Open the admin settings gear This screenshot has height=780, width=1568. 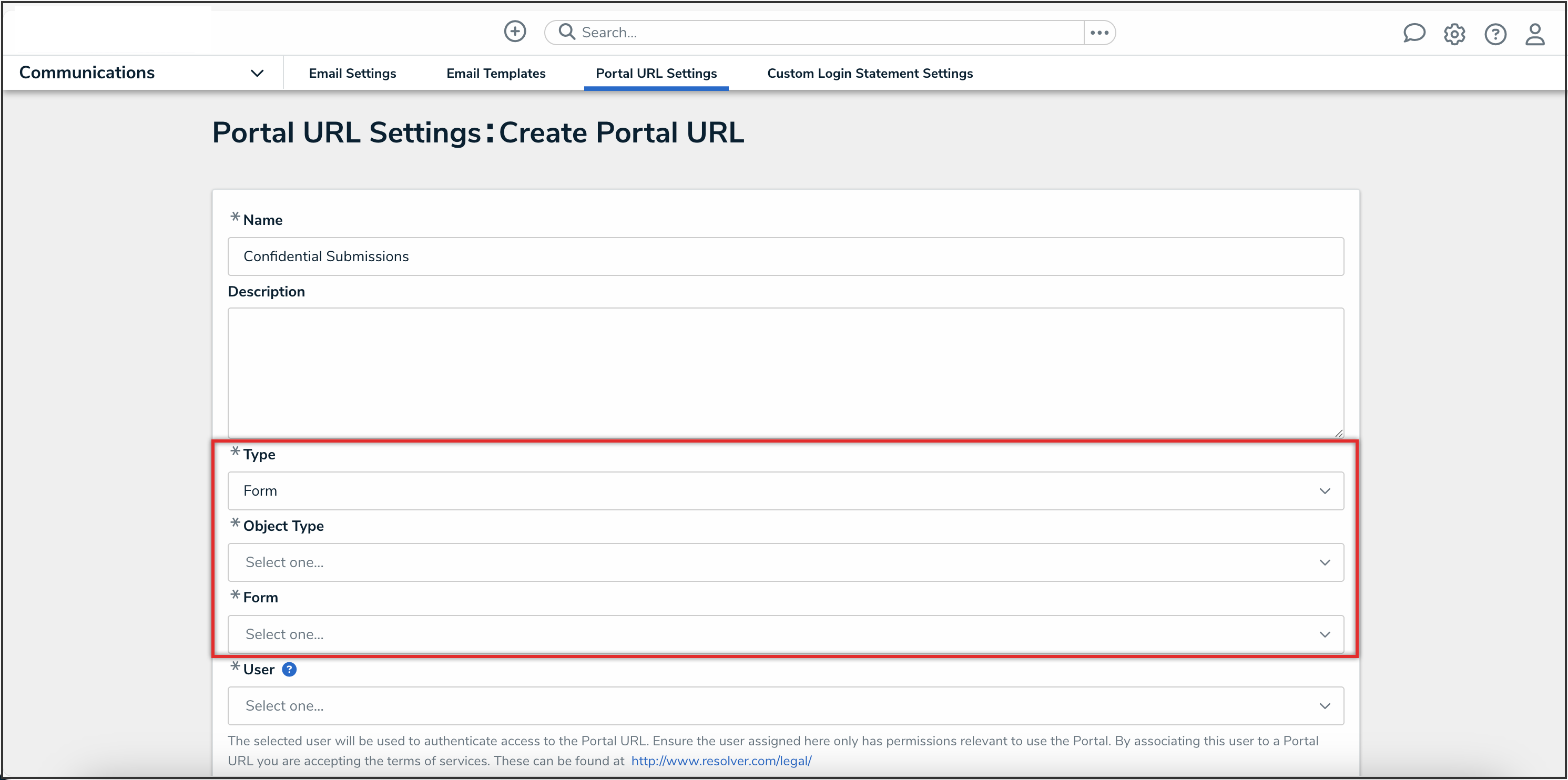tap(1454, 34)
